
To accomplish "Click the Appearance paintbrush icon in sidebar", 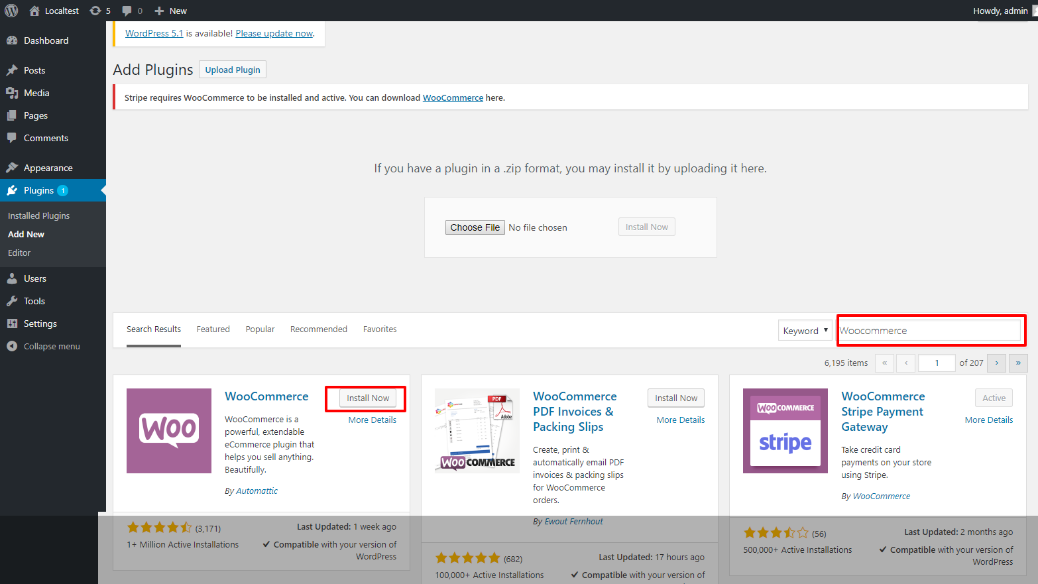I will tap(12, 168).
